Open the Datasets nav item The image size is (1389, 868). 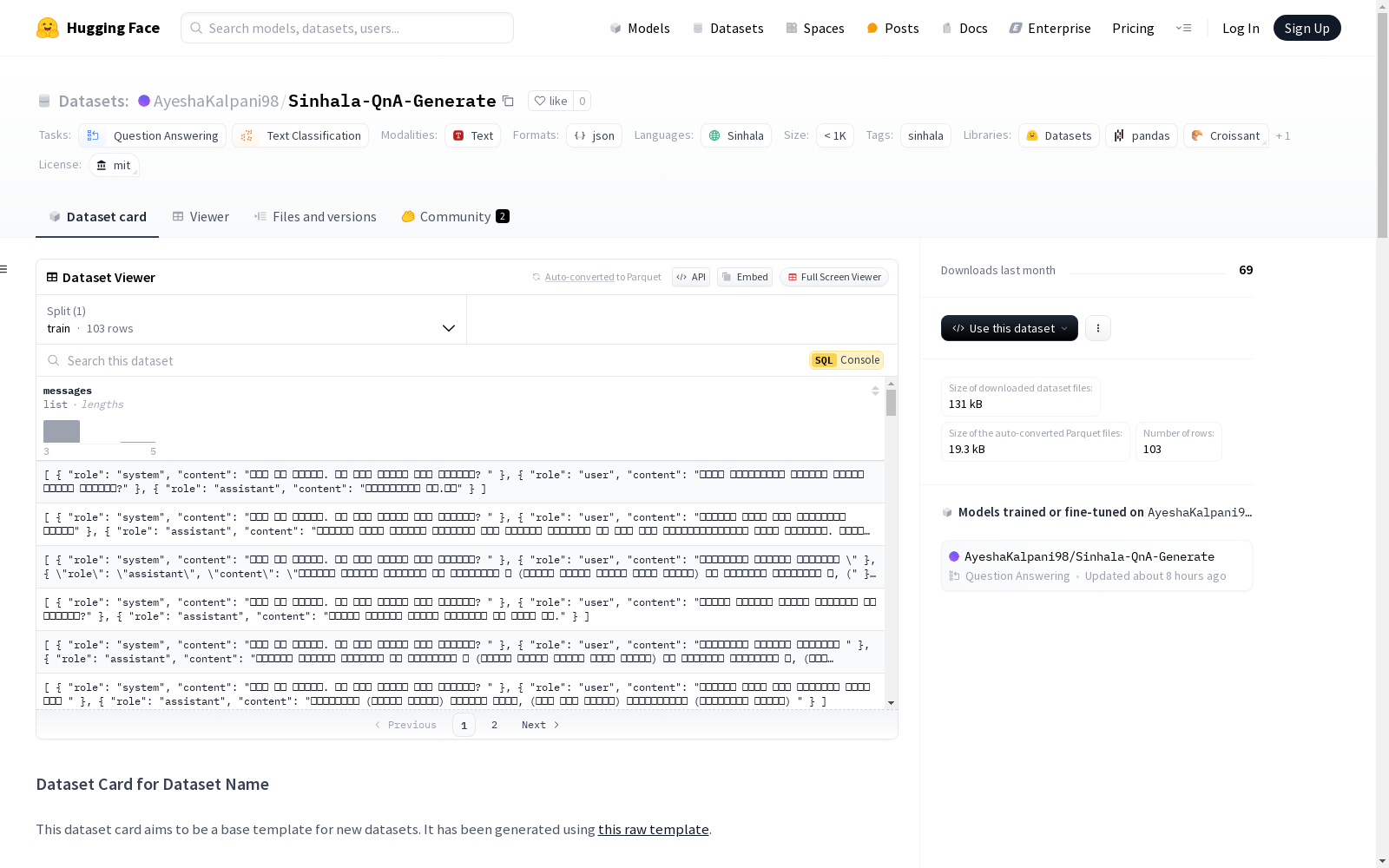(727, 28)
